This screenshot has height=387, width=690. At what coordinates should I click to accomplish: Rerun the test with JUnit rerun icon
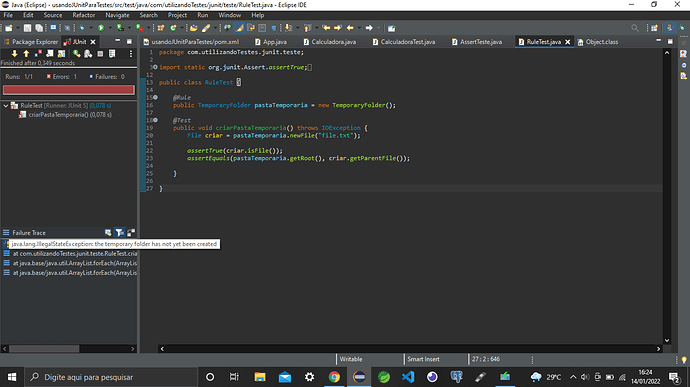(77, 54)
